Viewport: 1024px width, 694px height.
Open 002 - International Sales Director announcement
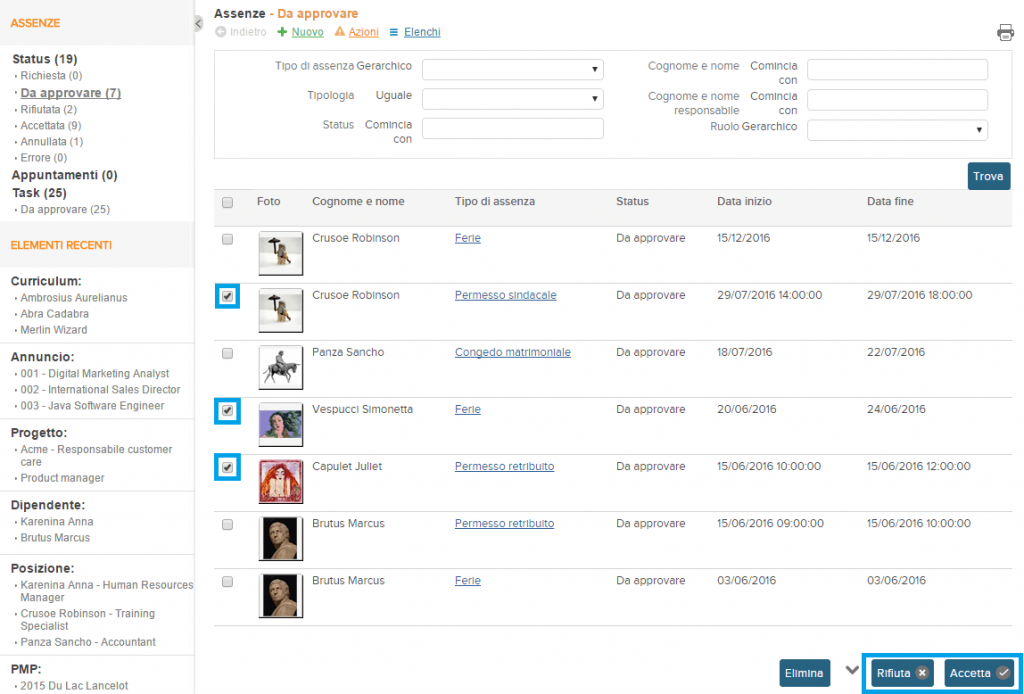(x=100, y=390)
